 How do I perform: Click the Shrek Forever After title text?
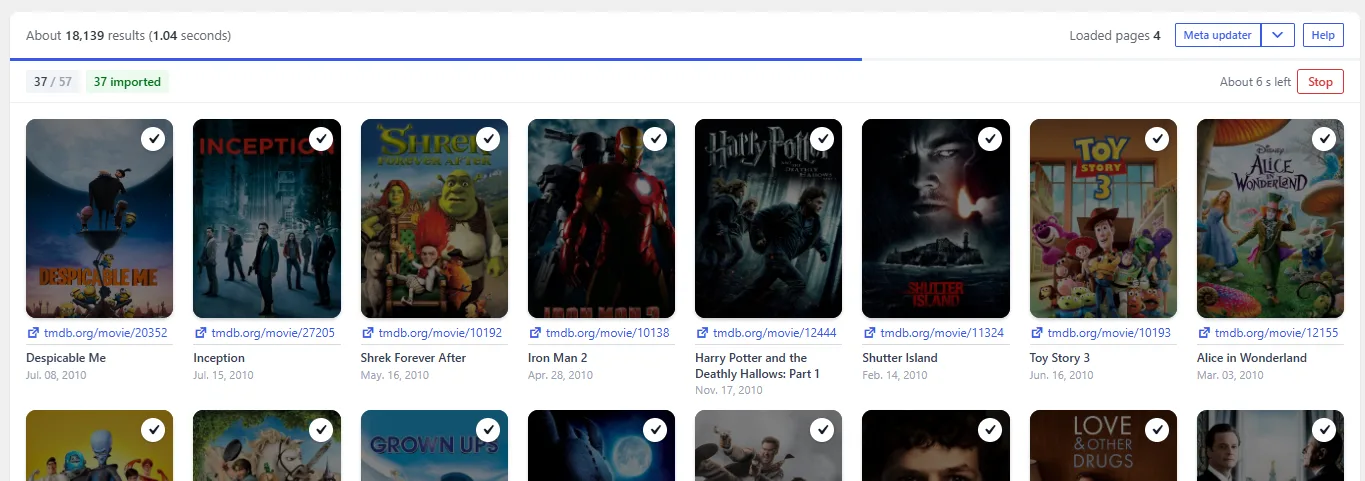click(413, 358)
